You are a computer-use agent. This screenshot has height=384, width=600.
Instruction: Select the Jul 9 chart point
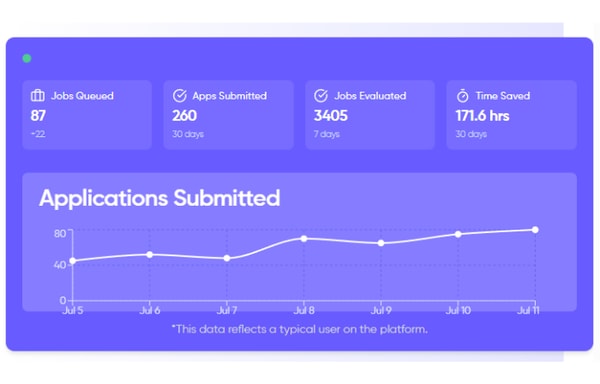381,243
